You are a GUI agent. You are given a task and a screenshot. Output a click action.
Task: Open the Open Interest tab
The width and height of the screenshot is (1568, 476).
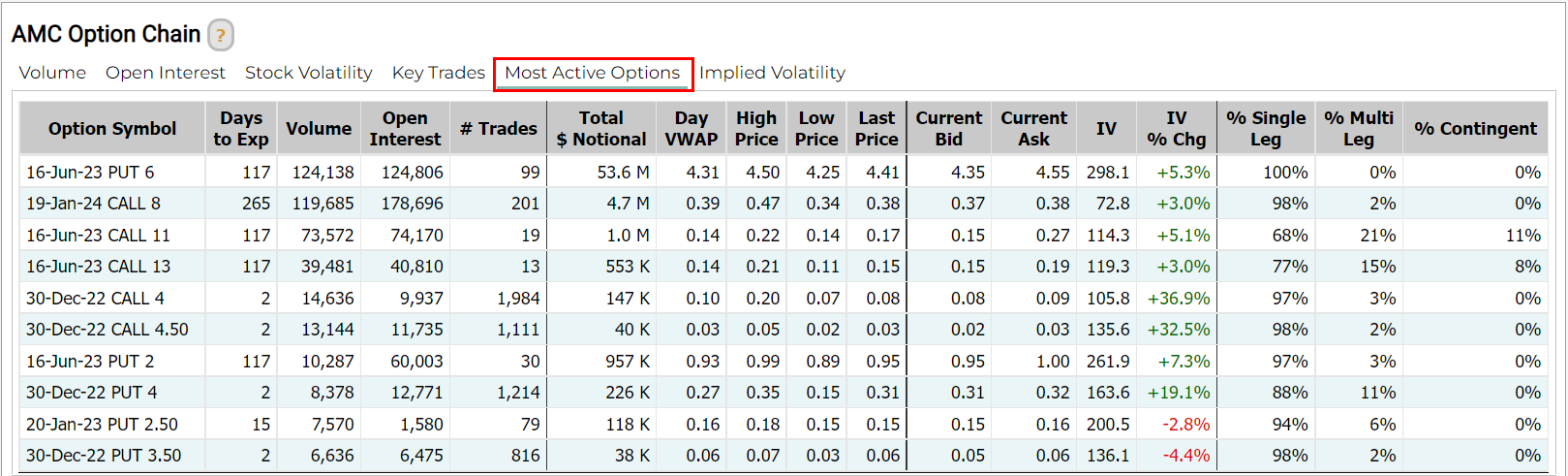pyautogui.click(x=165, y=73)
